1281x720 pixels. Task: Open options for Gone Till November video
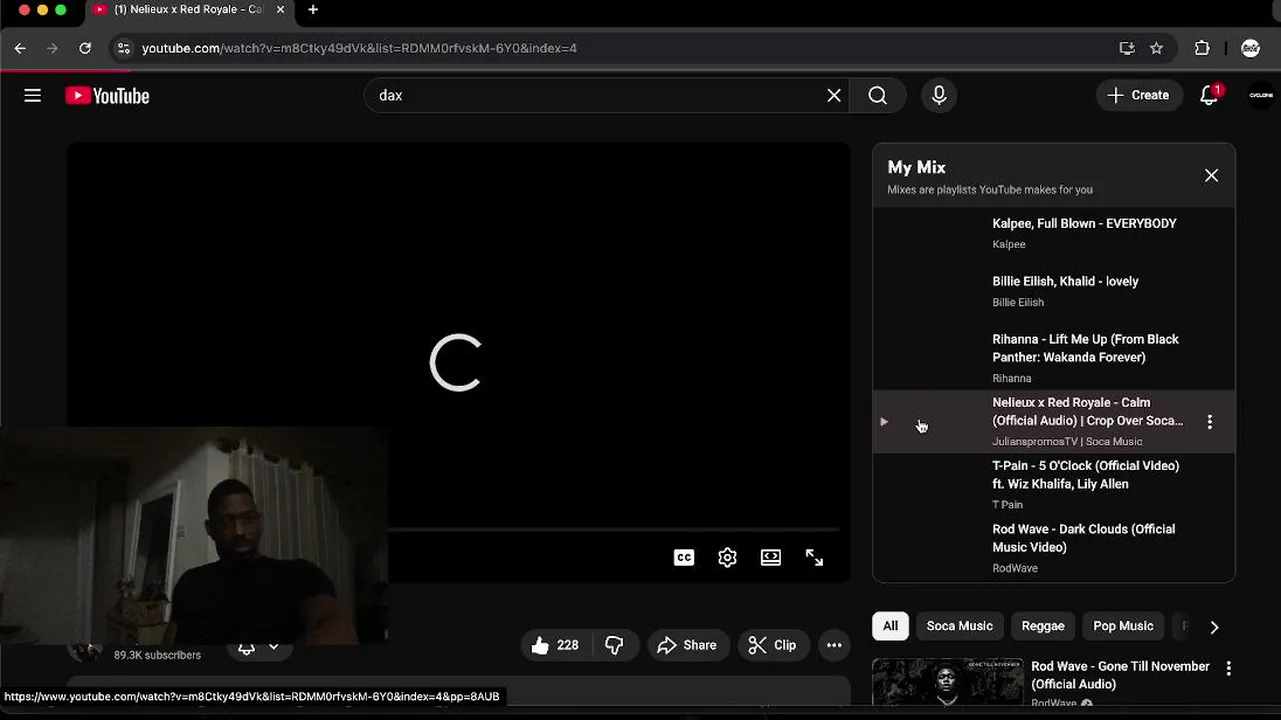tap(1229, 668)
